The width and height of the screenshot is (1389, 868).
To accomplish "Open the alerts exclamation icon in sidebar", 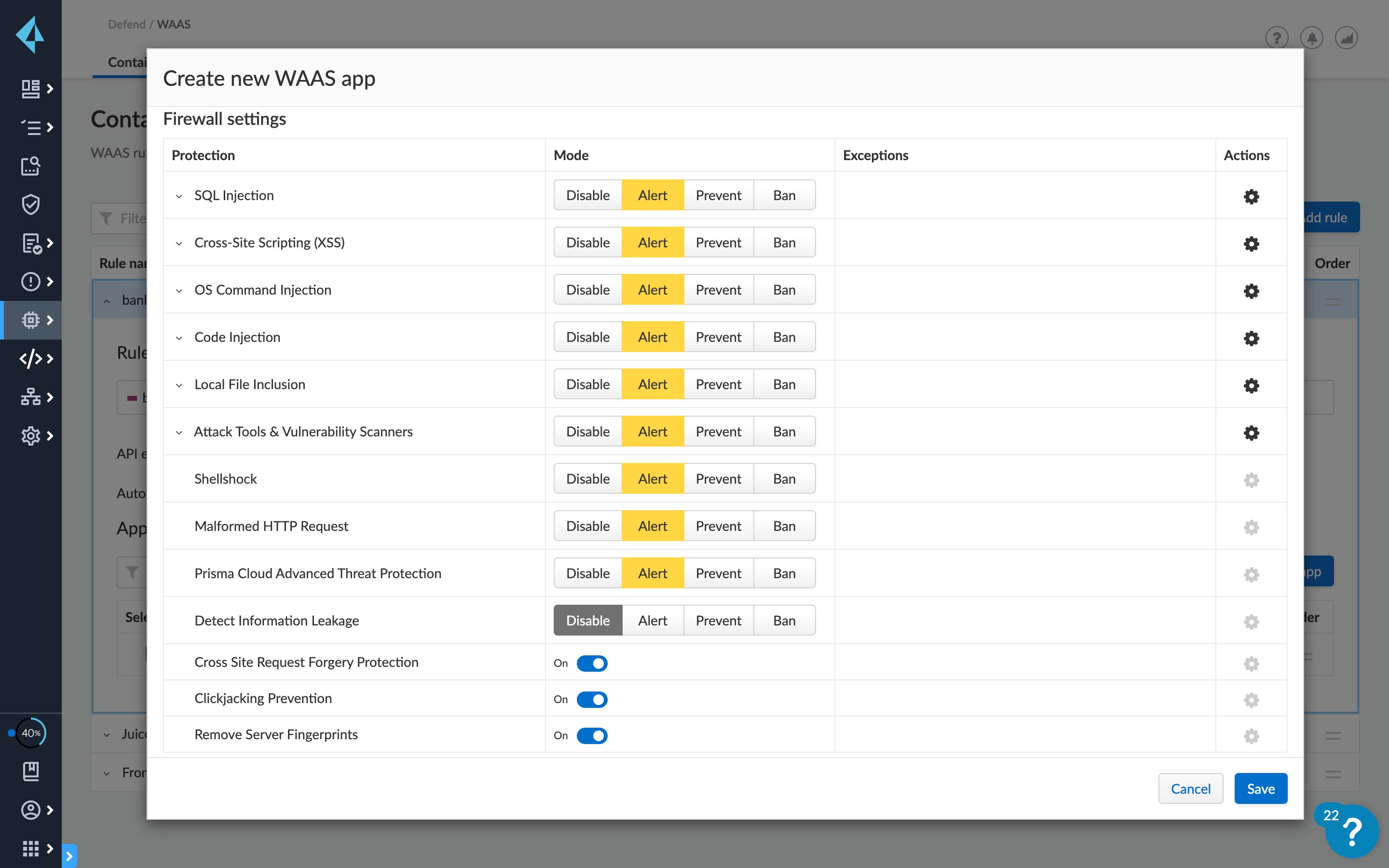I will tap(30, 281).
